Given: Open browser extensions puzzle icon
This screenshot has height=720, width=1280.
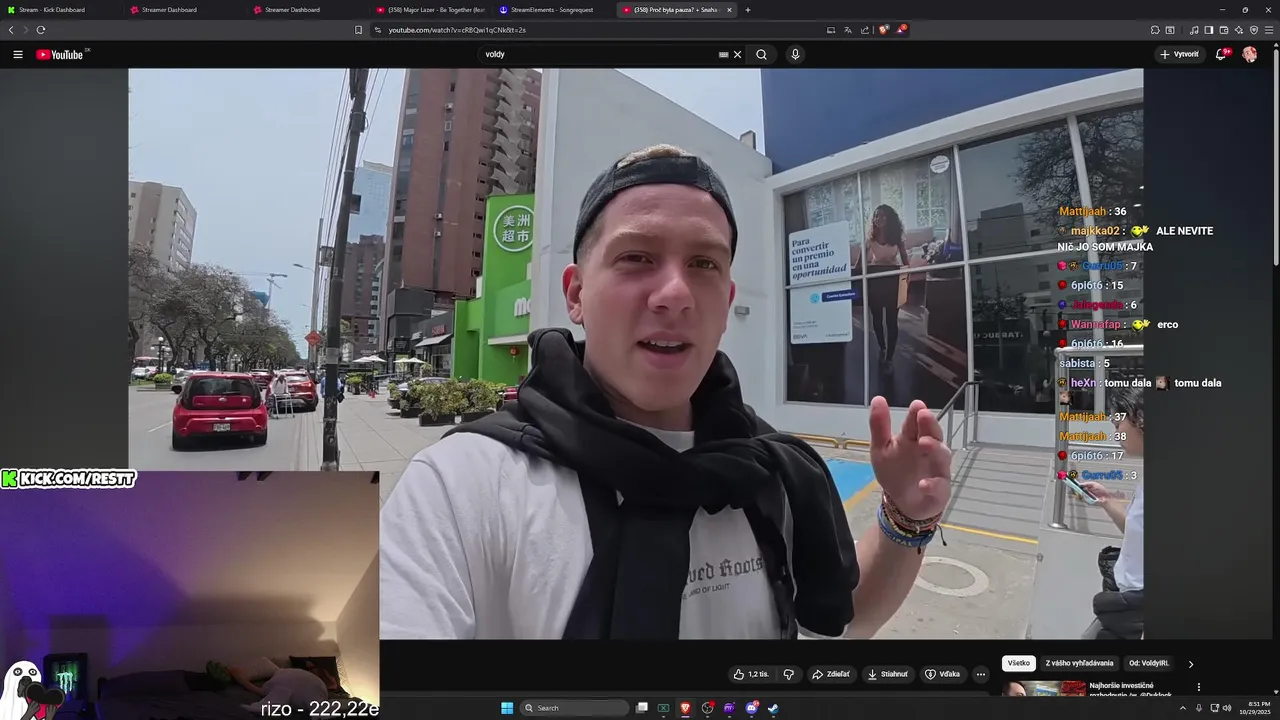Looking at the screenshot, I should (1155, 30).
